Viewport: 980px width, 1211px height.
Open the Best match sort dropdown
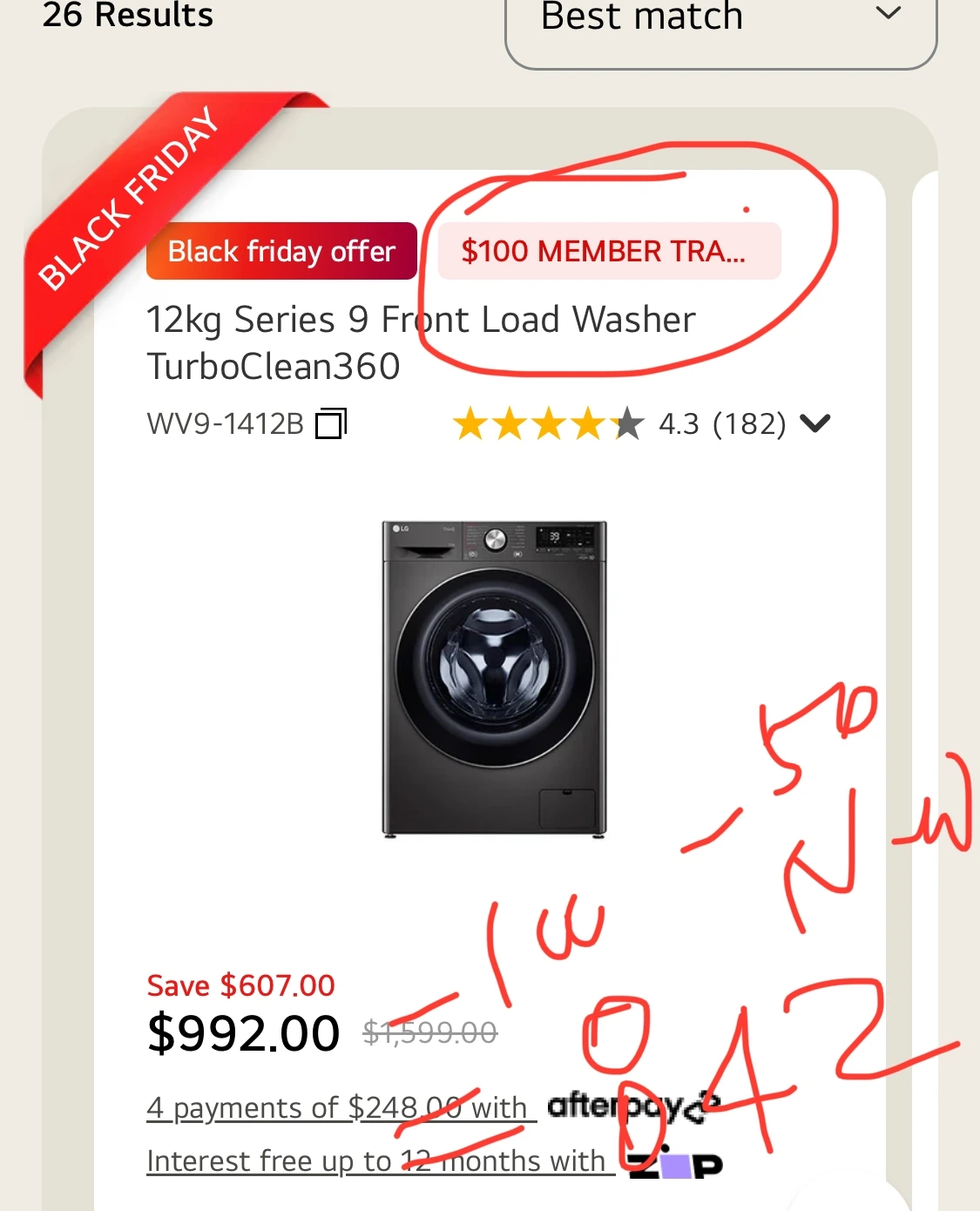(720, 26)
